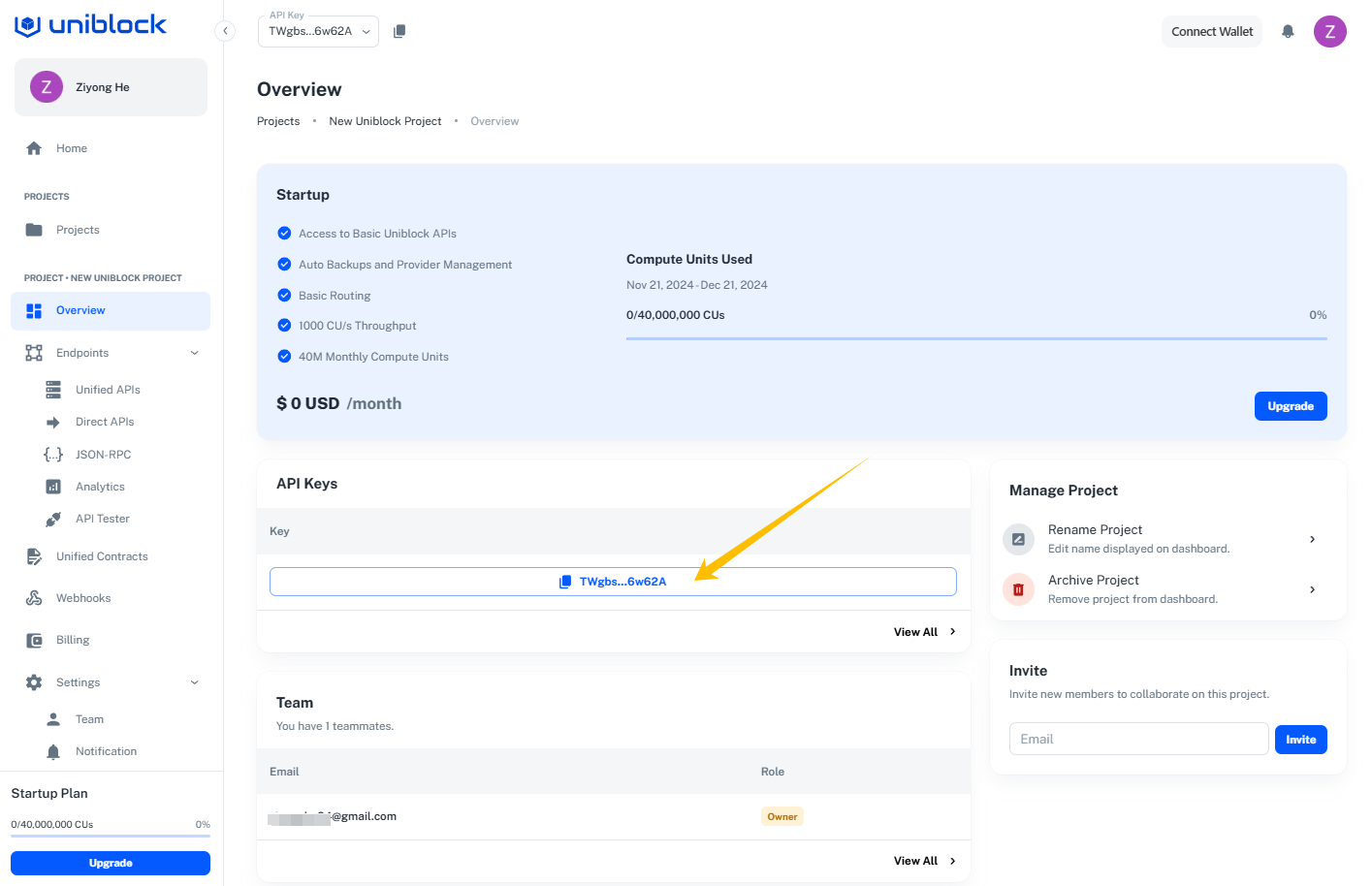Click the Rename Project pencil icon
Viewport: 1372px width, 886px height.
(1018, 539)
